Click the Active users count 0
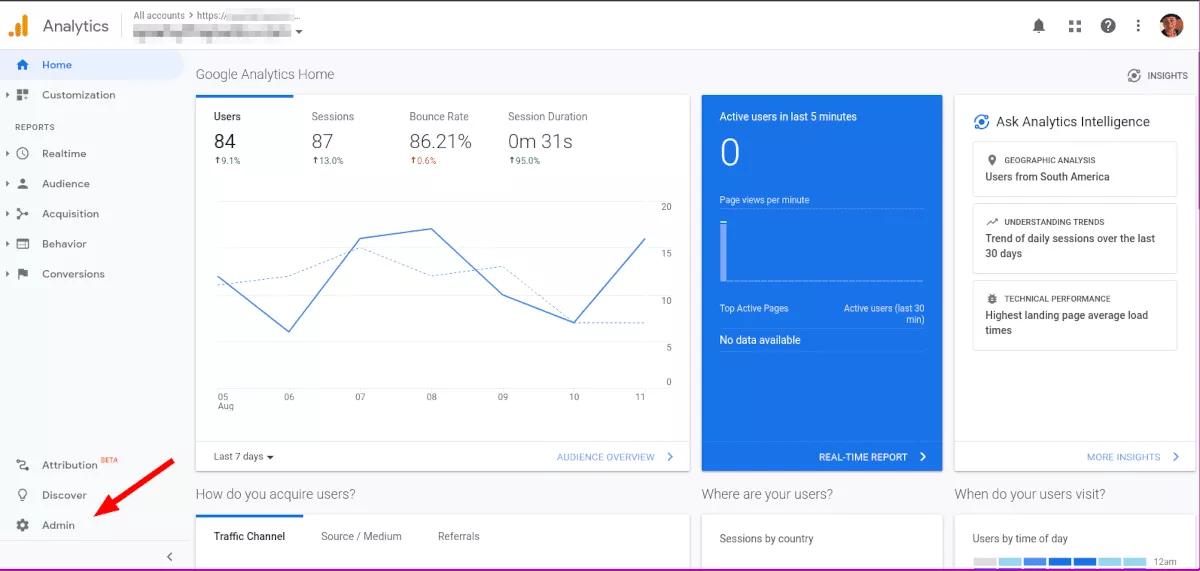The width and height of the screenshot is (1200, 571). (730, 153)
